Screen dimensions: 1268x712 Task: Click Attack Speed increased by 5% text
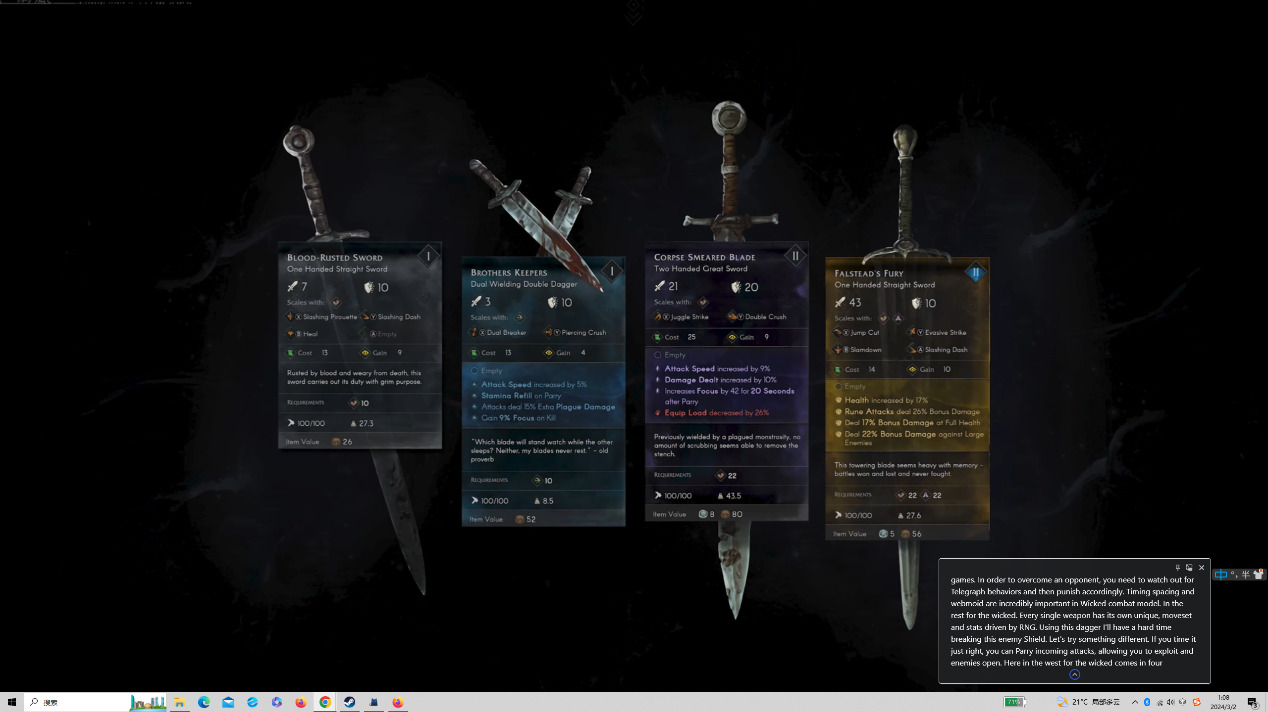534,385
